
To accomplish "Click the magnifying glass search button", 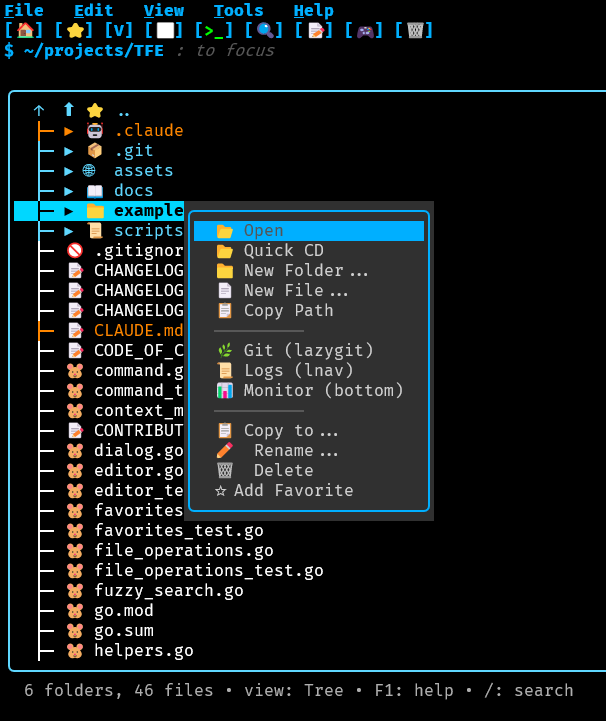I will [x=264, y=30].
